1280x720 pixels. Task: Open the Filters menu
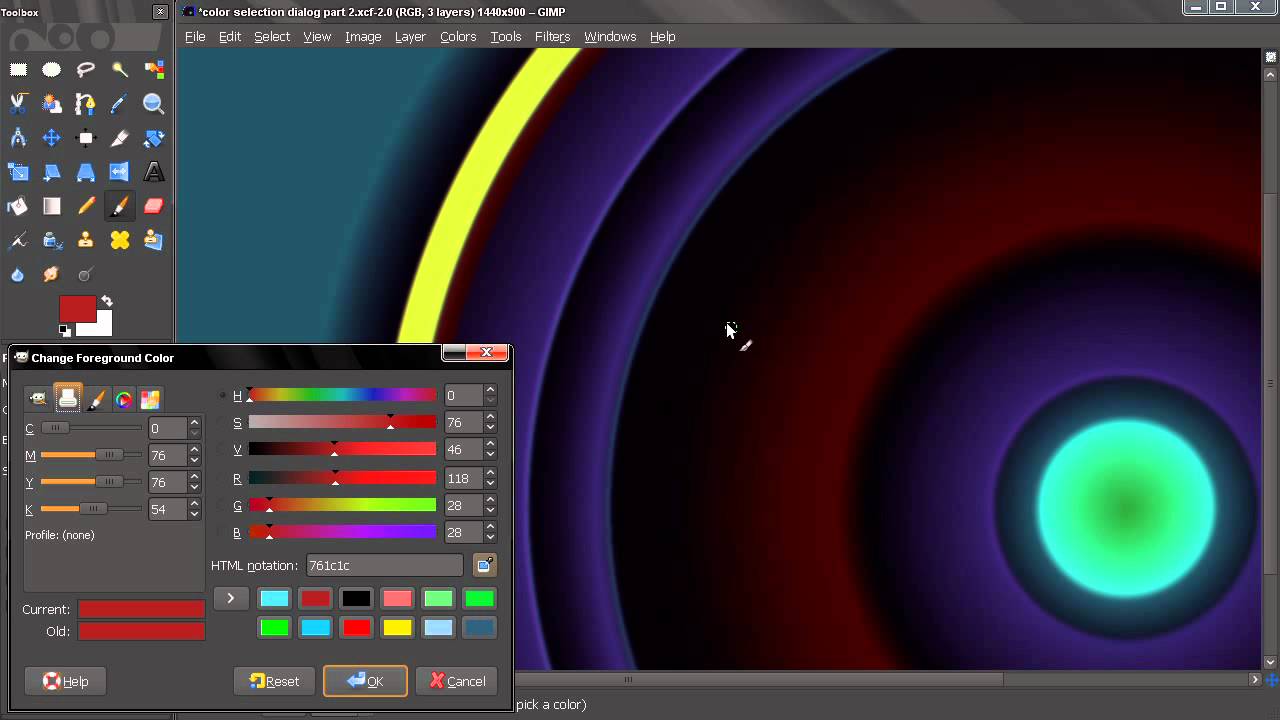coord(552,36)
